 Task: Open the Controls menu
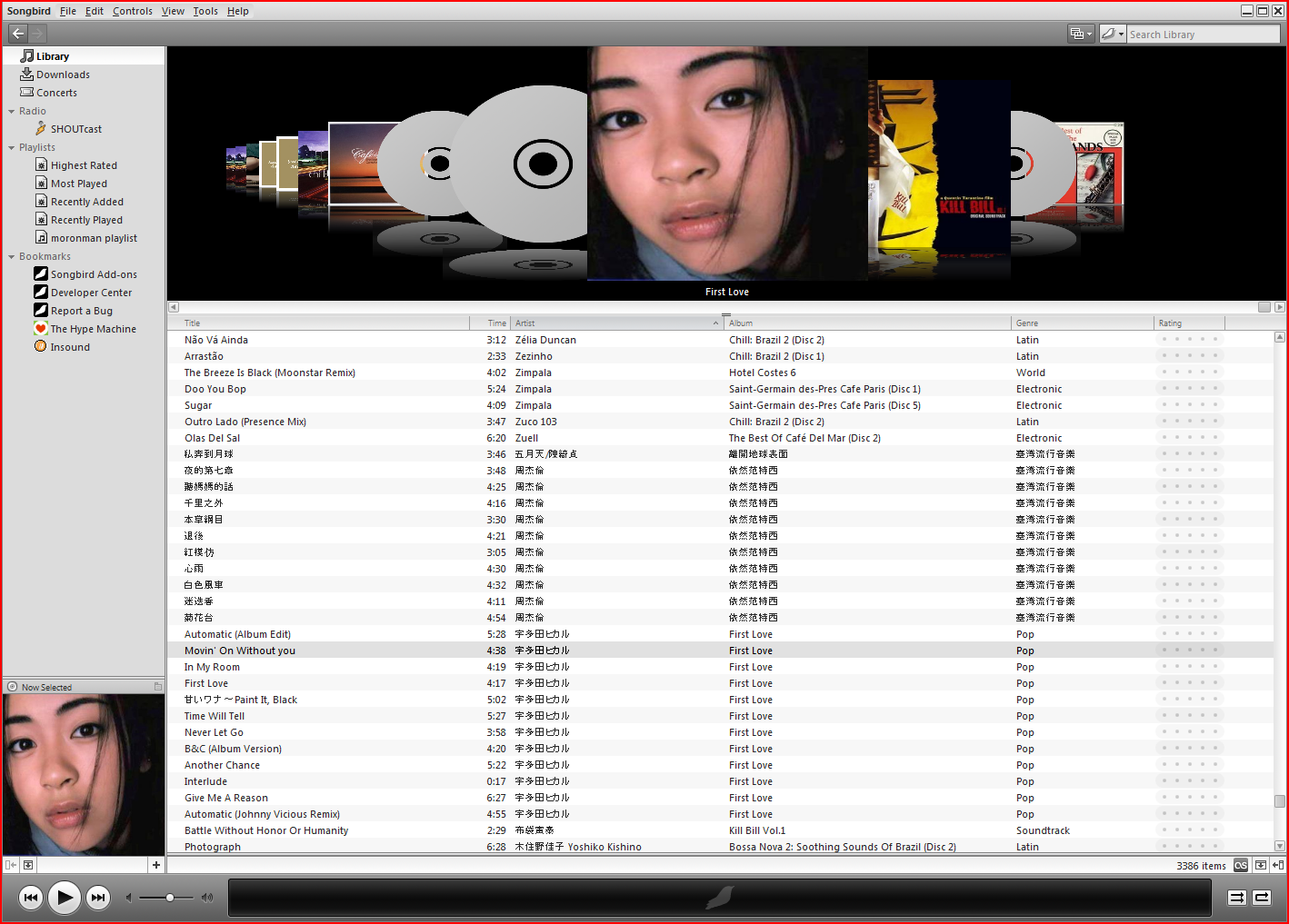click(133, 11)
